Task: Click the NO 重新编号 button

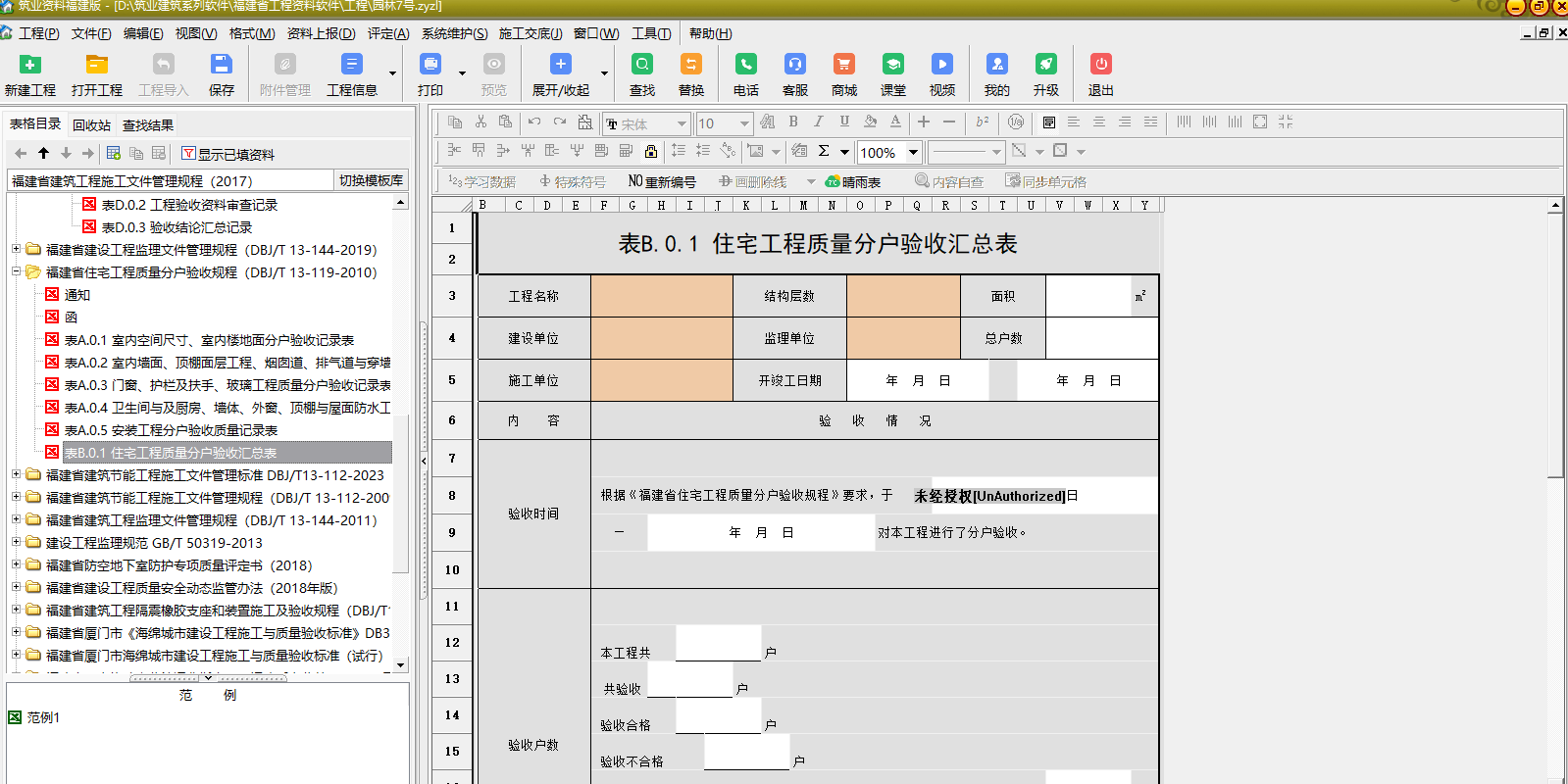Action: coord(662,181)
